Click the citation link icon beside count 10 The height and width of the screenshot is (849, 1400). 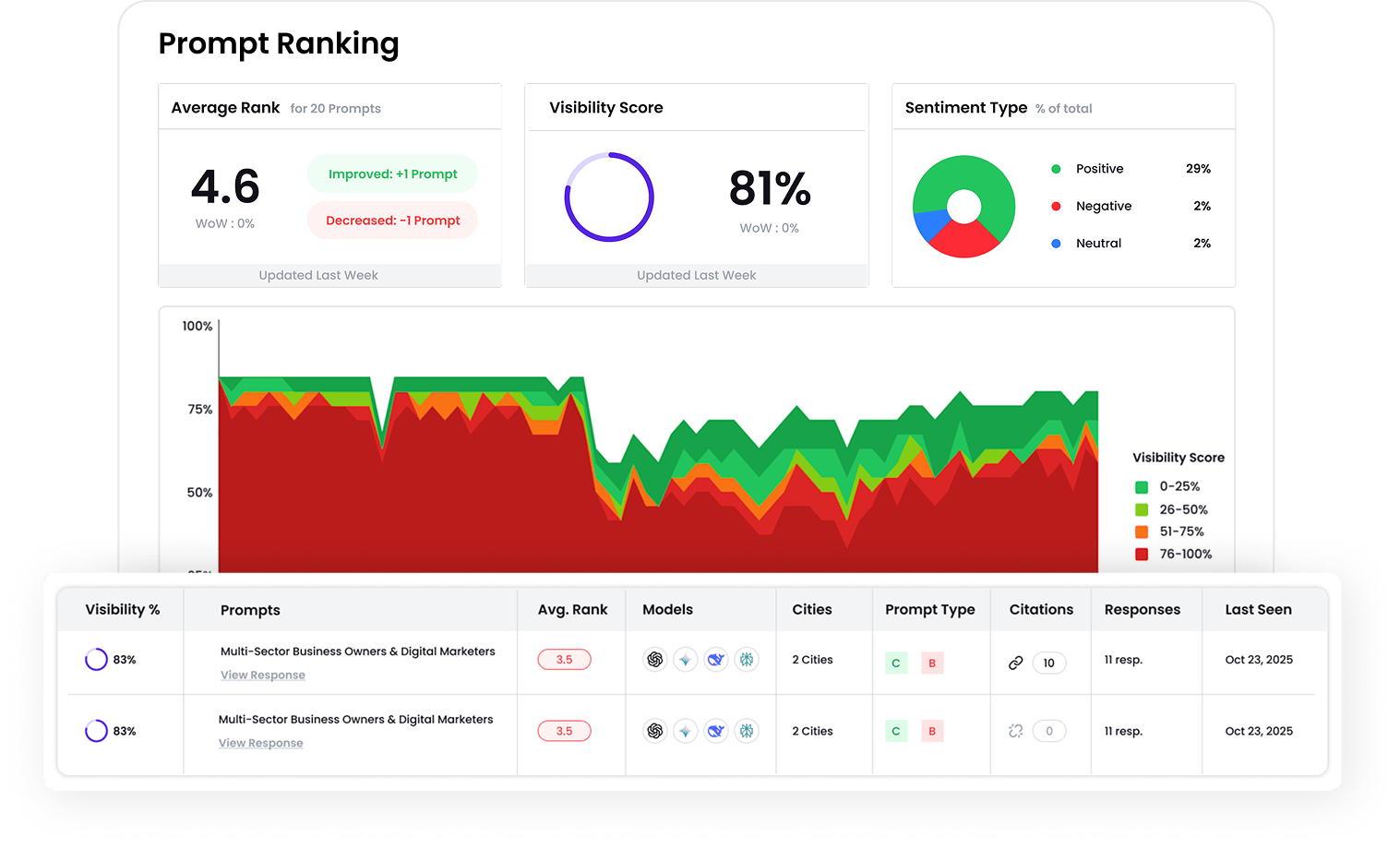(x=1016, y=663)
